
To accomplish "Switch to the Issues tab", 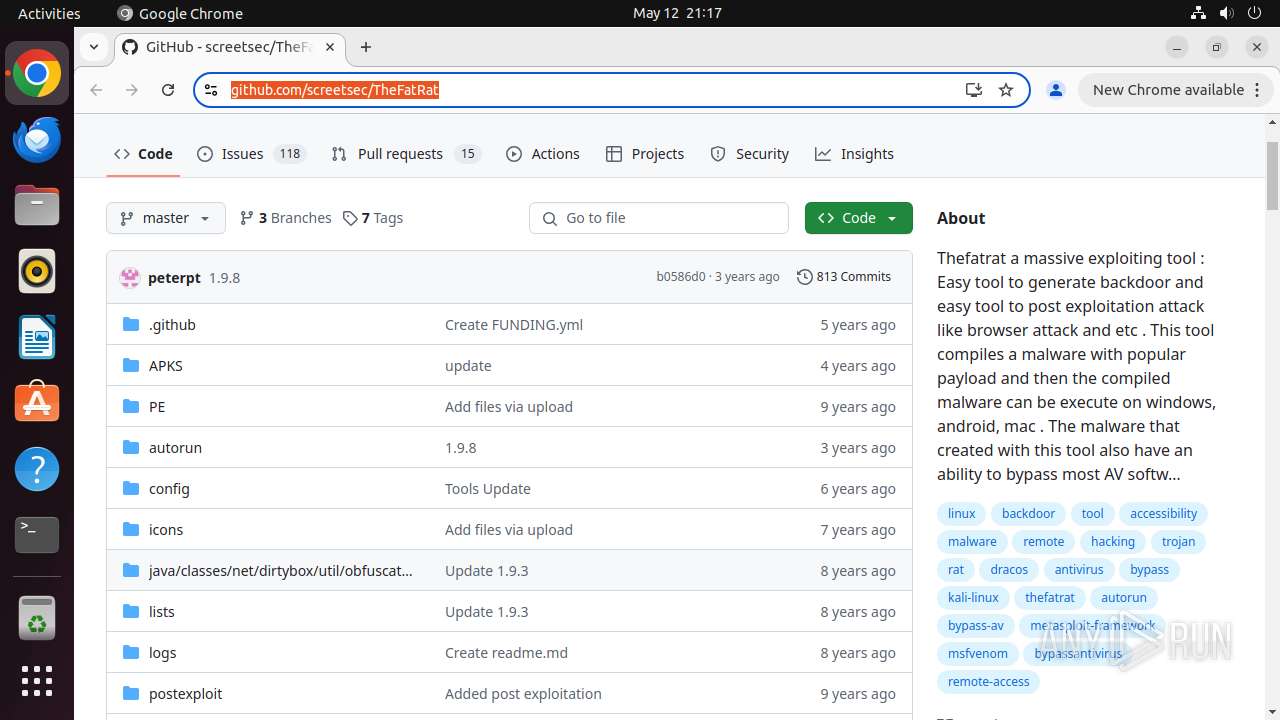I will coord(251,154).
